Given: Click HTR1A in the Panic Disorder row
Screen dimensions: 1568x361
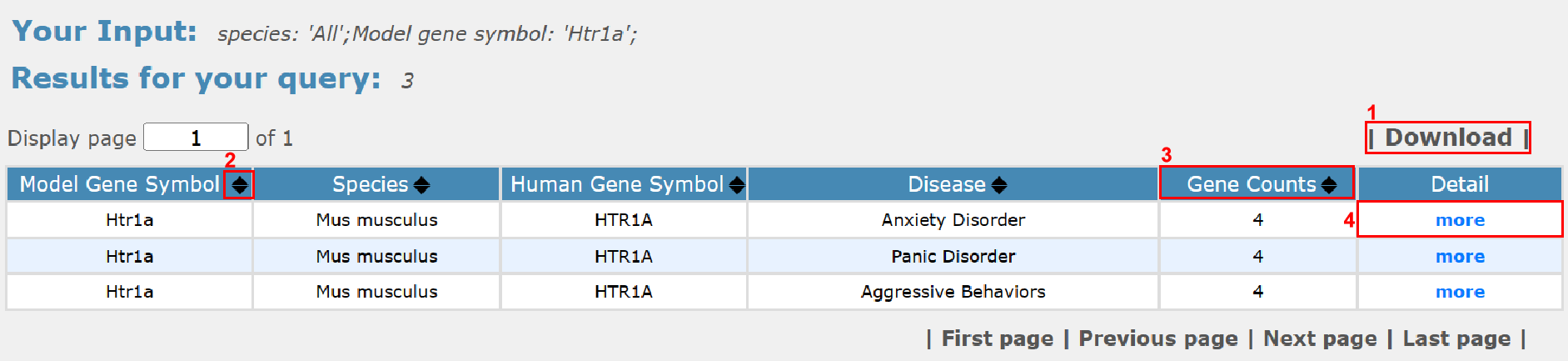Looking at the screenshot, I should (623, 257).
